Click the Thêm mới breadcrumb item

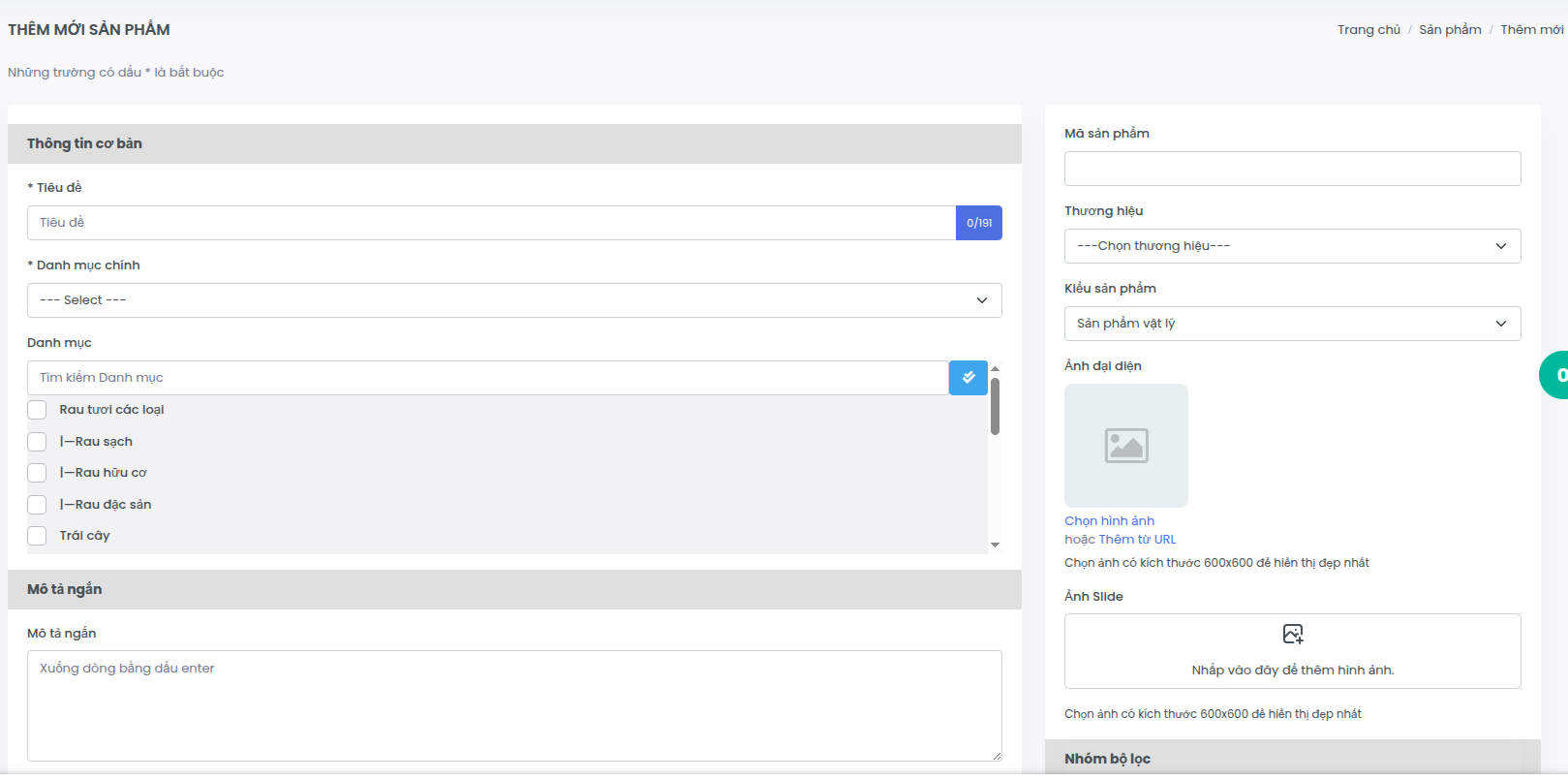coord(1532,30)
